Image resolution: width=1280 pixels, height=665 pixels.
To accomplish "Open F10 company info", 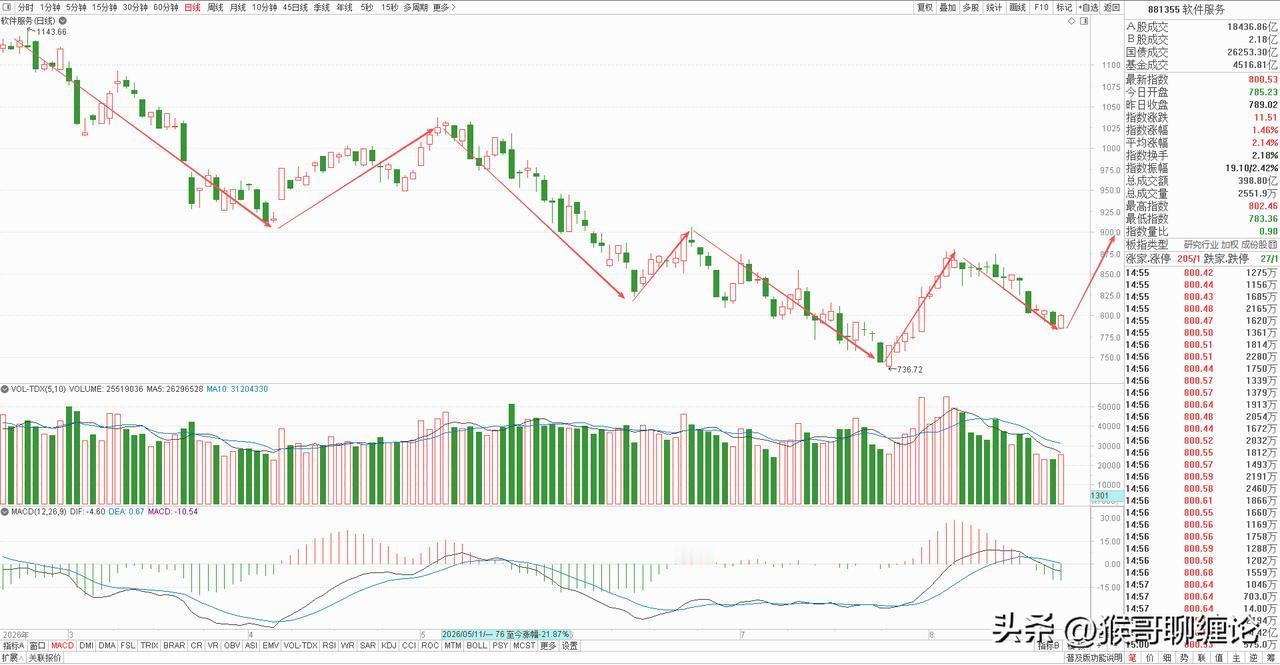I will (1041, 7).
